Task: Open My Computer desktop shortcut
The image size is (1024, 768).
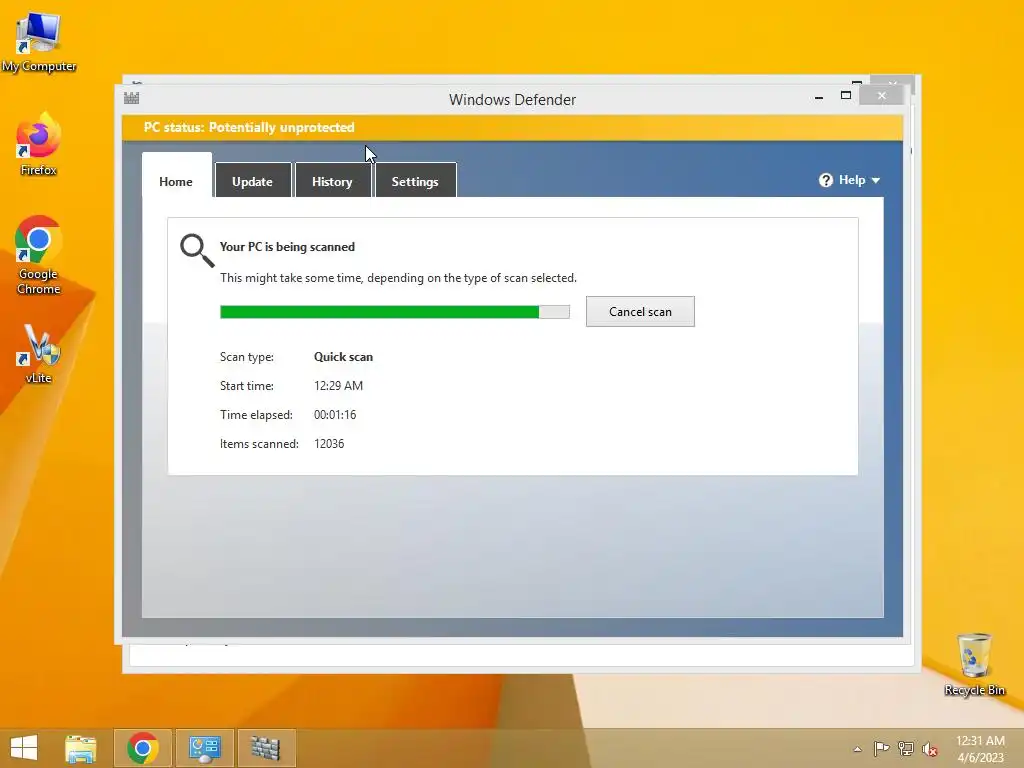Action: pos(39,40)
